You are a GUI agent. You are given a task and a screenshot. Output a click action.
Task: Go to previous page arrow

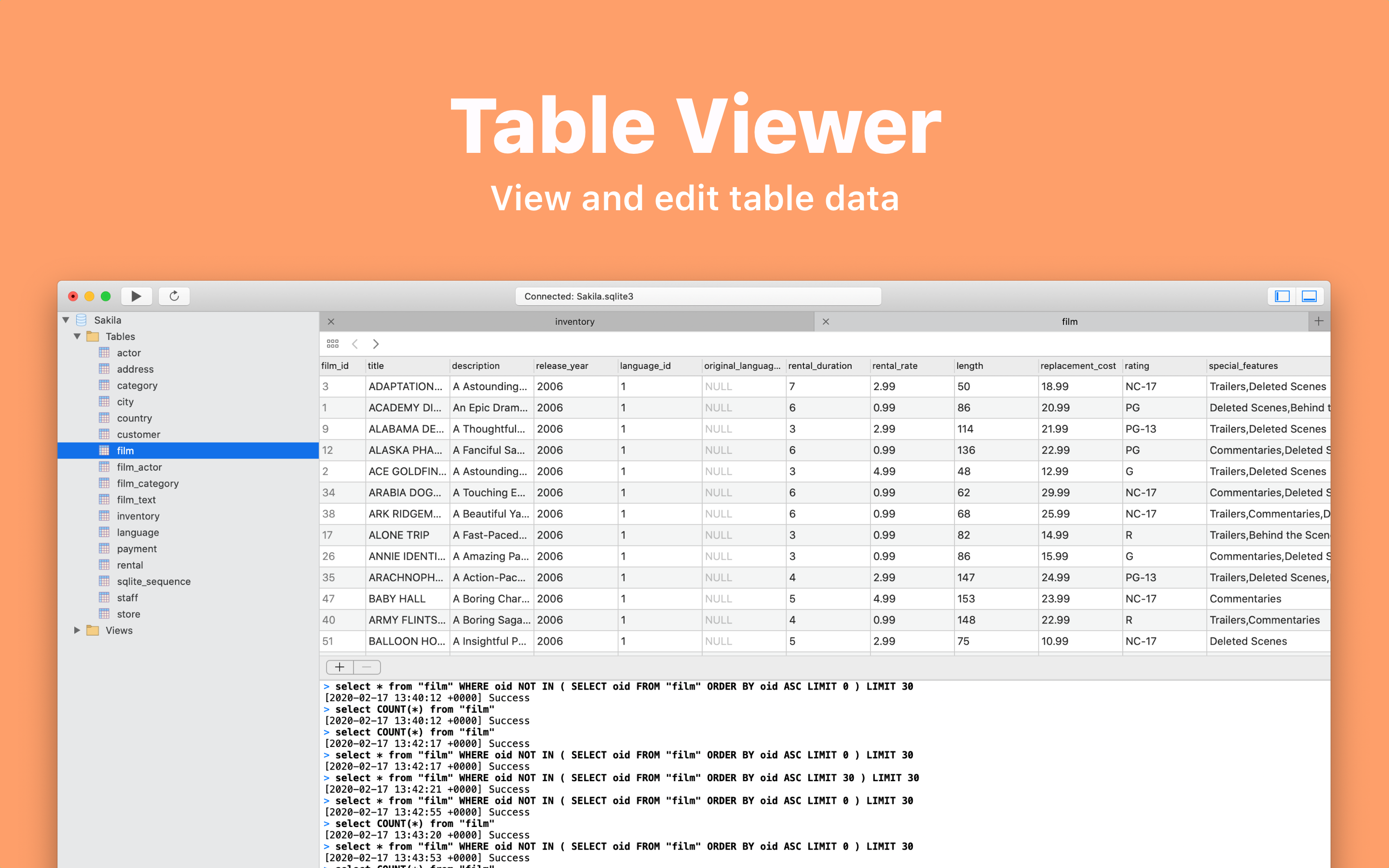pos(355,344)
